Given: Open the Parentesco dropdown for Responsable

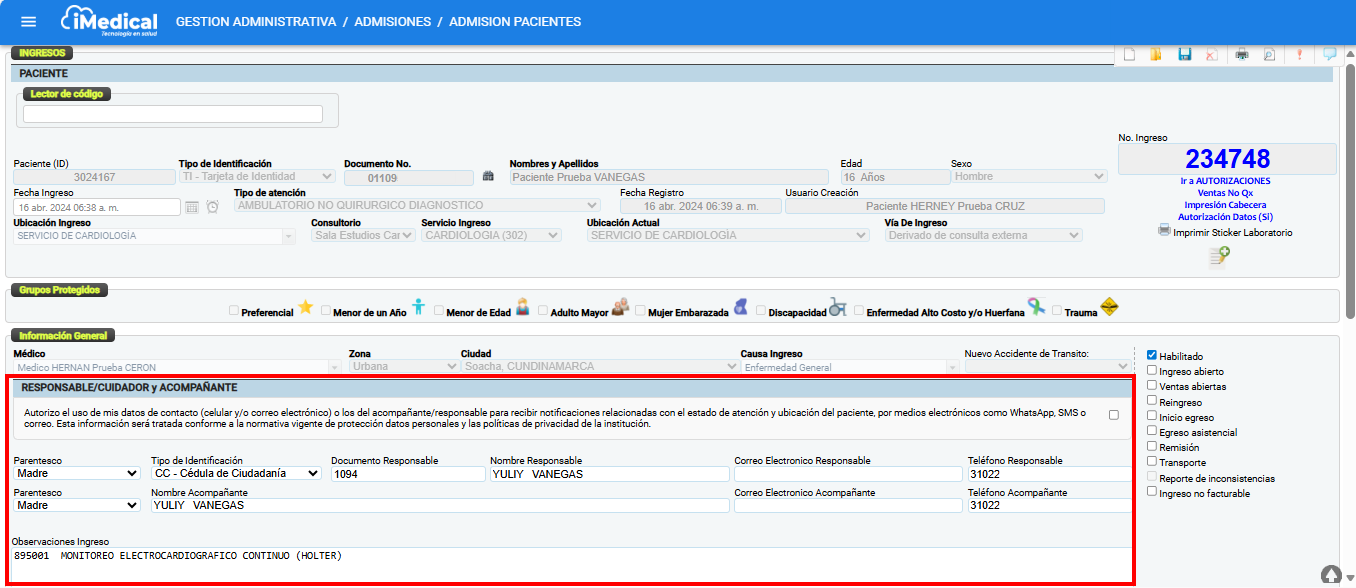Looking at the screenshot, I should click(x=76, y=473).
